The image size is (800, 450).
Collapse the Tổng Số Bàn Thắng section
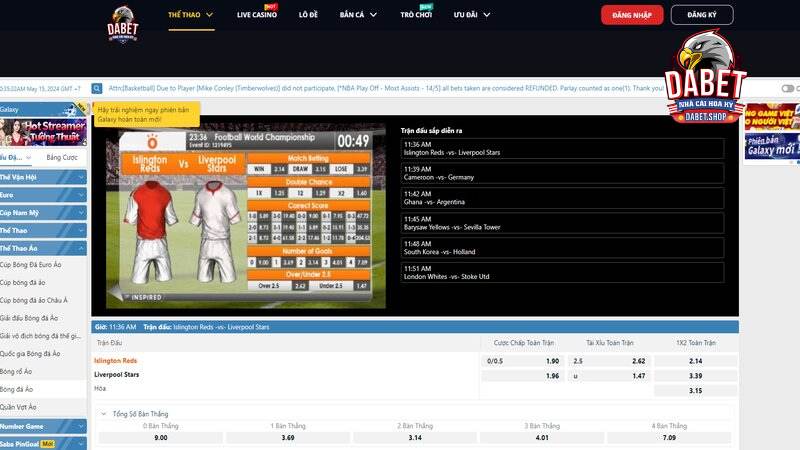102,413
